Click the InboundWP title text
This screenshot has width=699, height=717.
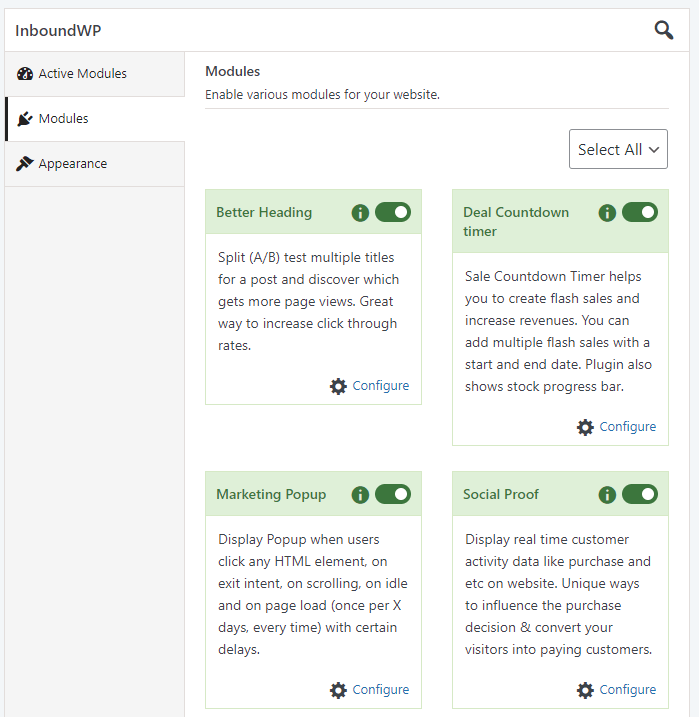[58, 31]
